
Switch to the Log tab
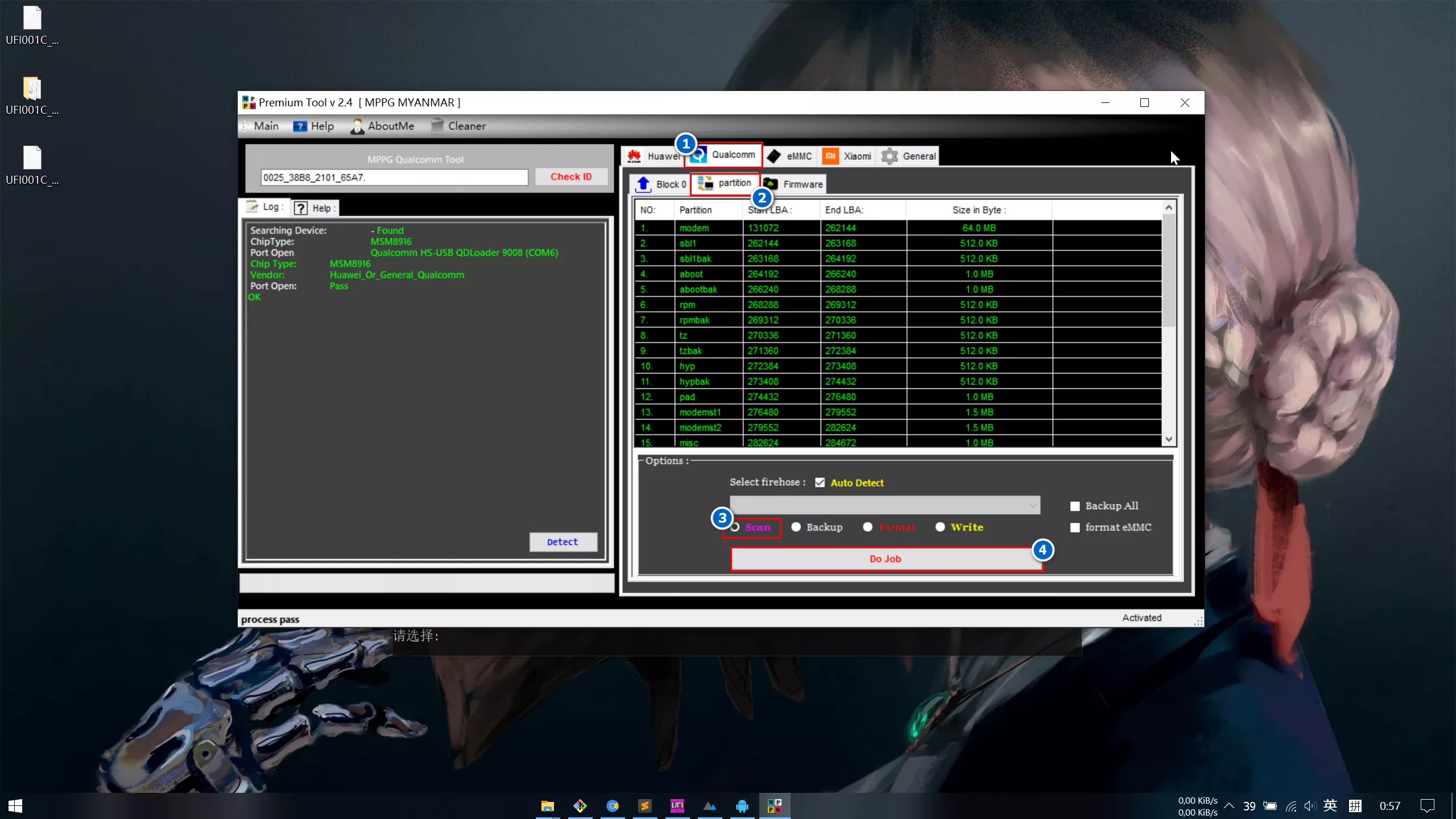click(x=266, y=207)
